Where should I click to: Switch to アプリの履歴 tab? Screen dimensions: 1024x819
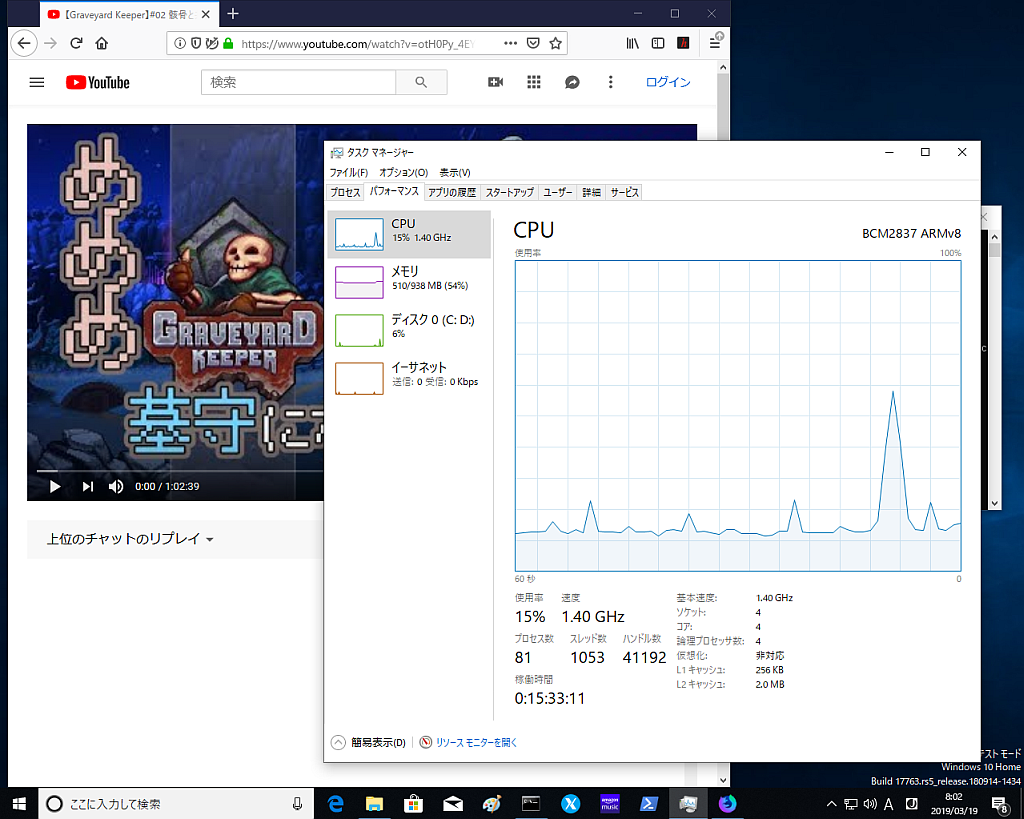tap(452, 193)
